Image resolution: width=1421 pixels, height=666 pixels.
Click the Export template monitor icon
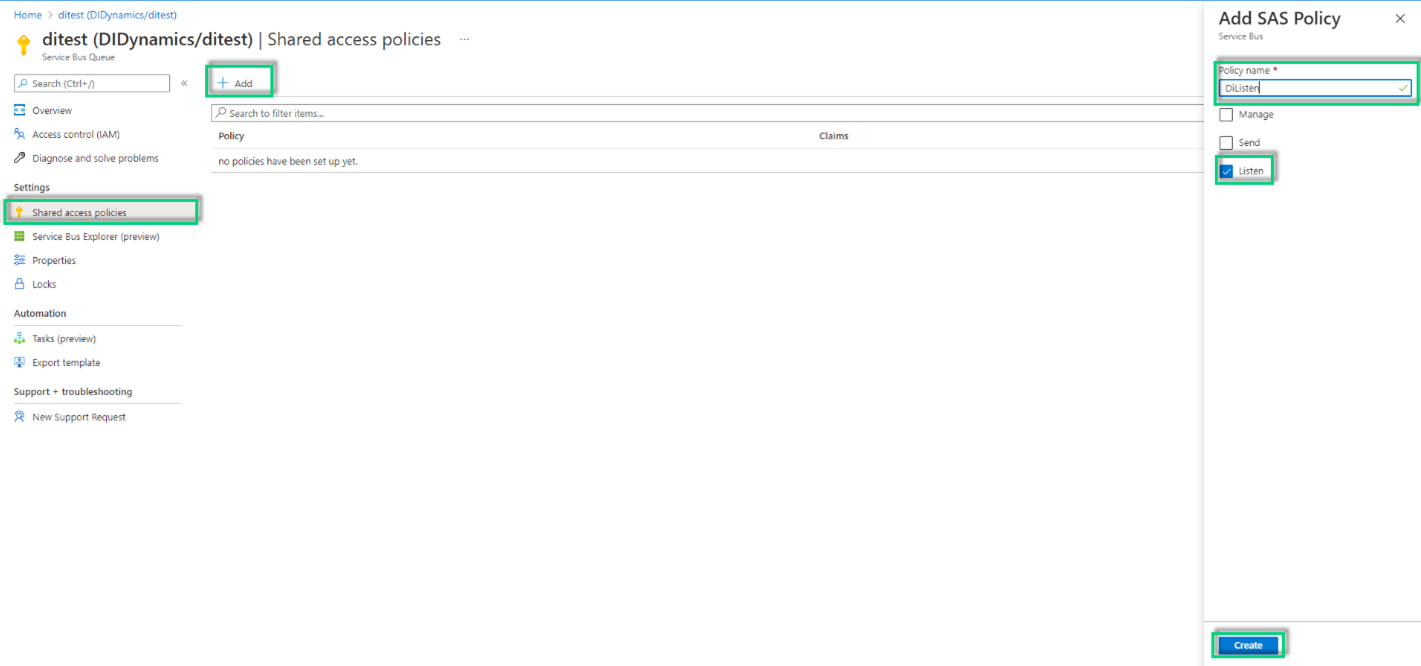click(x=20, y=362)
